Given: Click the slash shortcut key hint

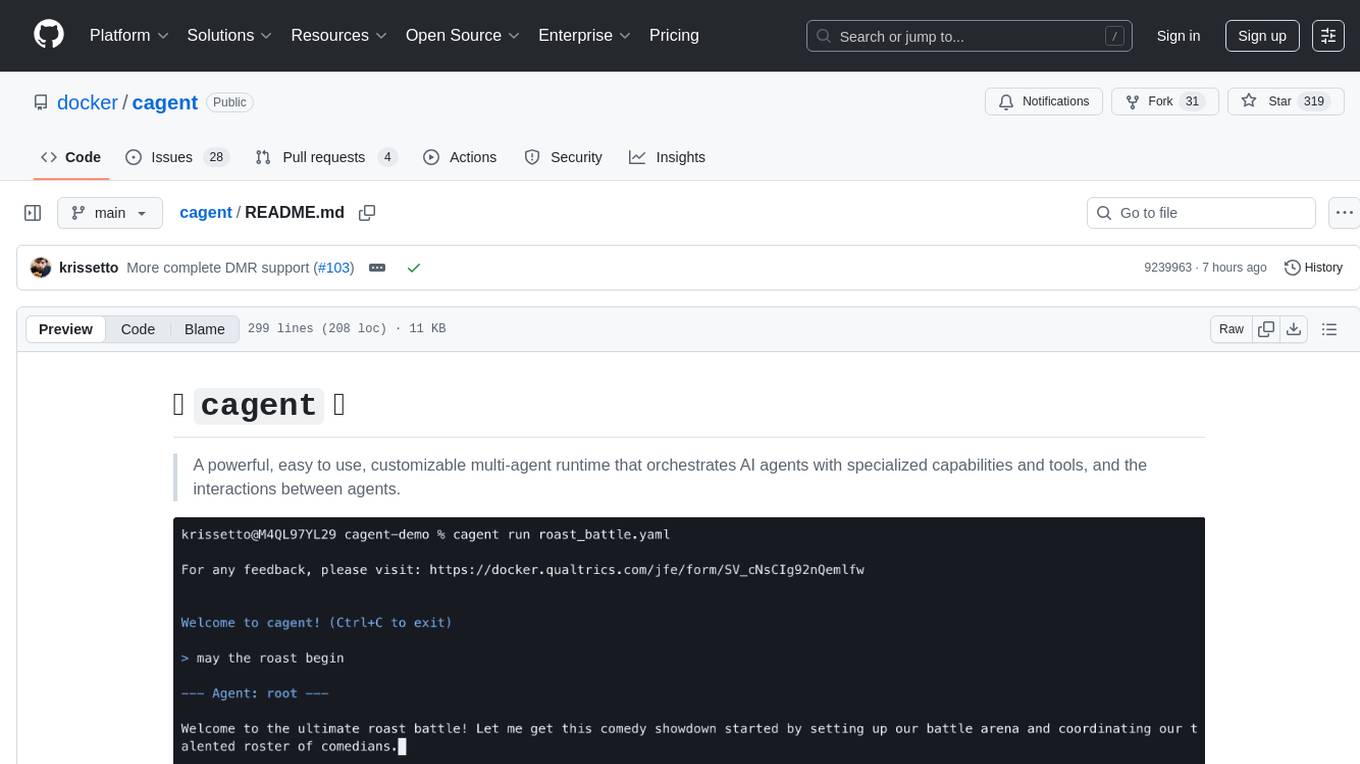Looking at the screenshot, I should pos(1114,36).
